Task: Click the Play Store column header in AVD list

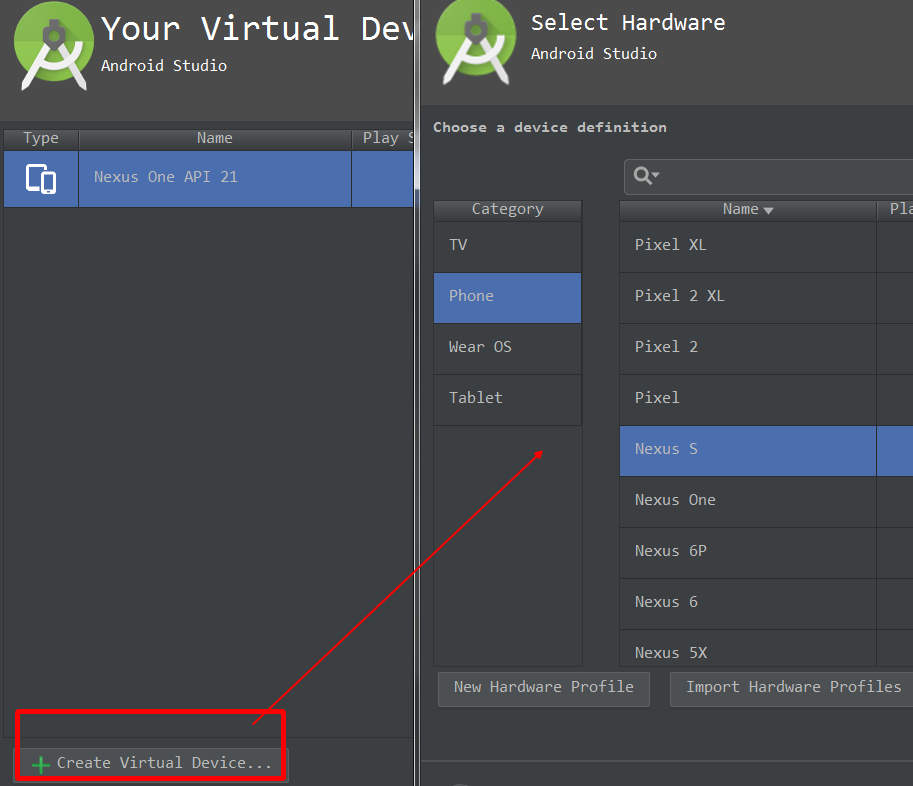Action: click(383, 140)
